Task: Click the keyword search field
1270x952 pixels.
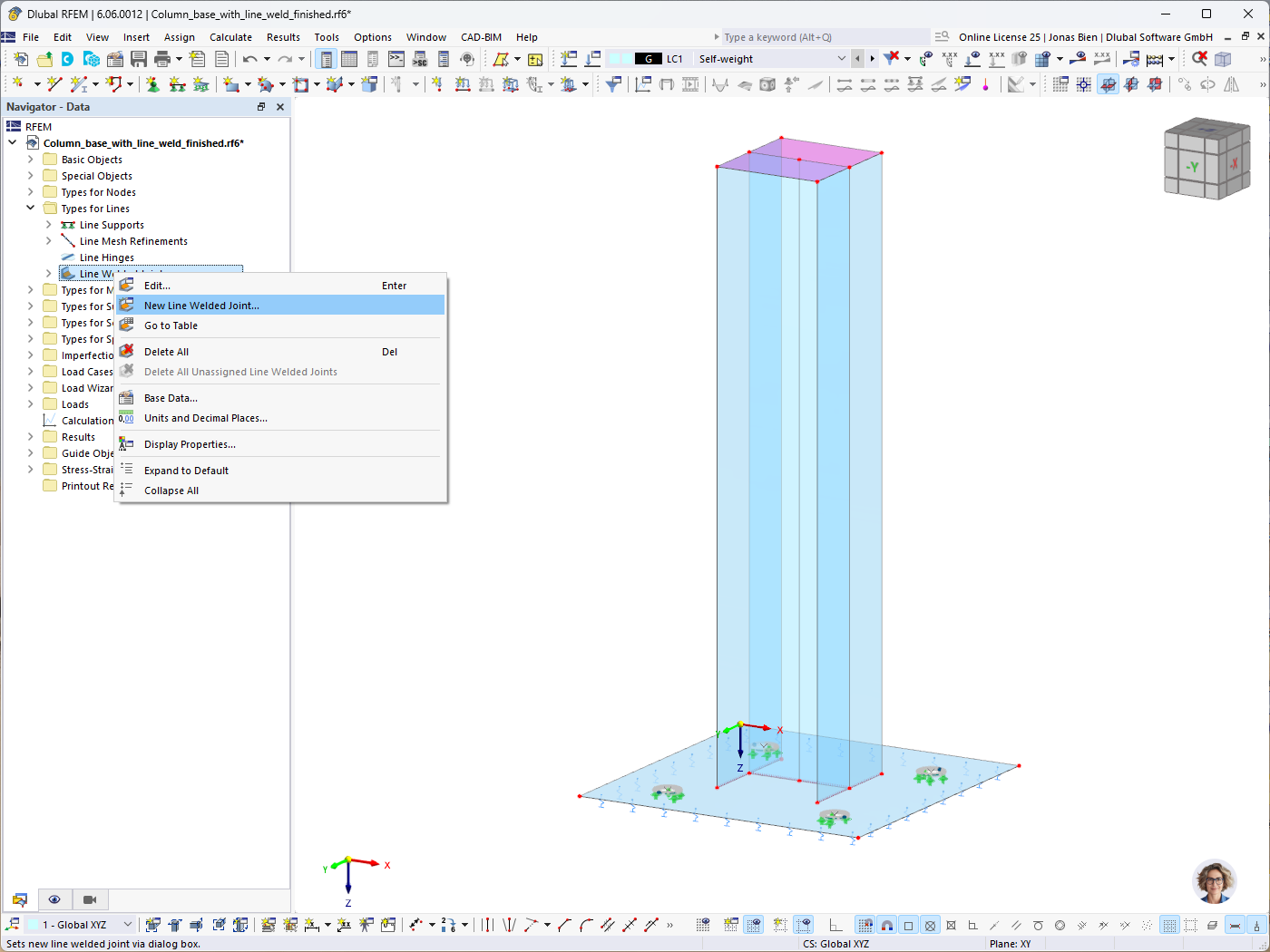Action: click(x=824, y=37)
